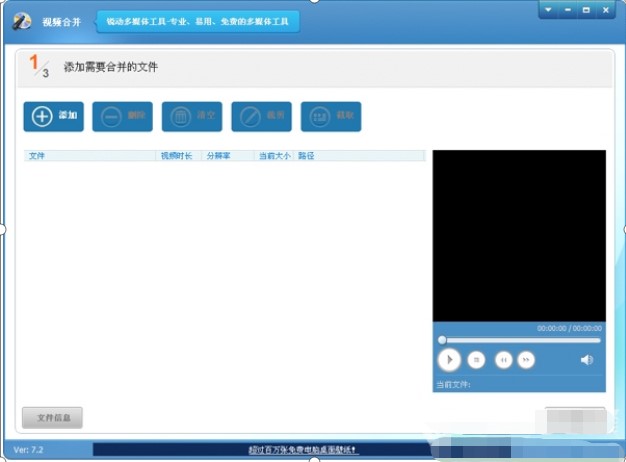This screenshot has height=462, width=626.
Task: Open the title bar dropdown menu arrow
Action: click(x=549, y=10)
